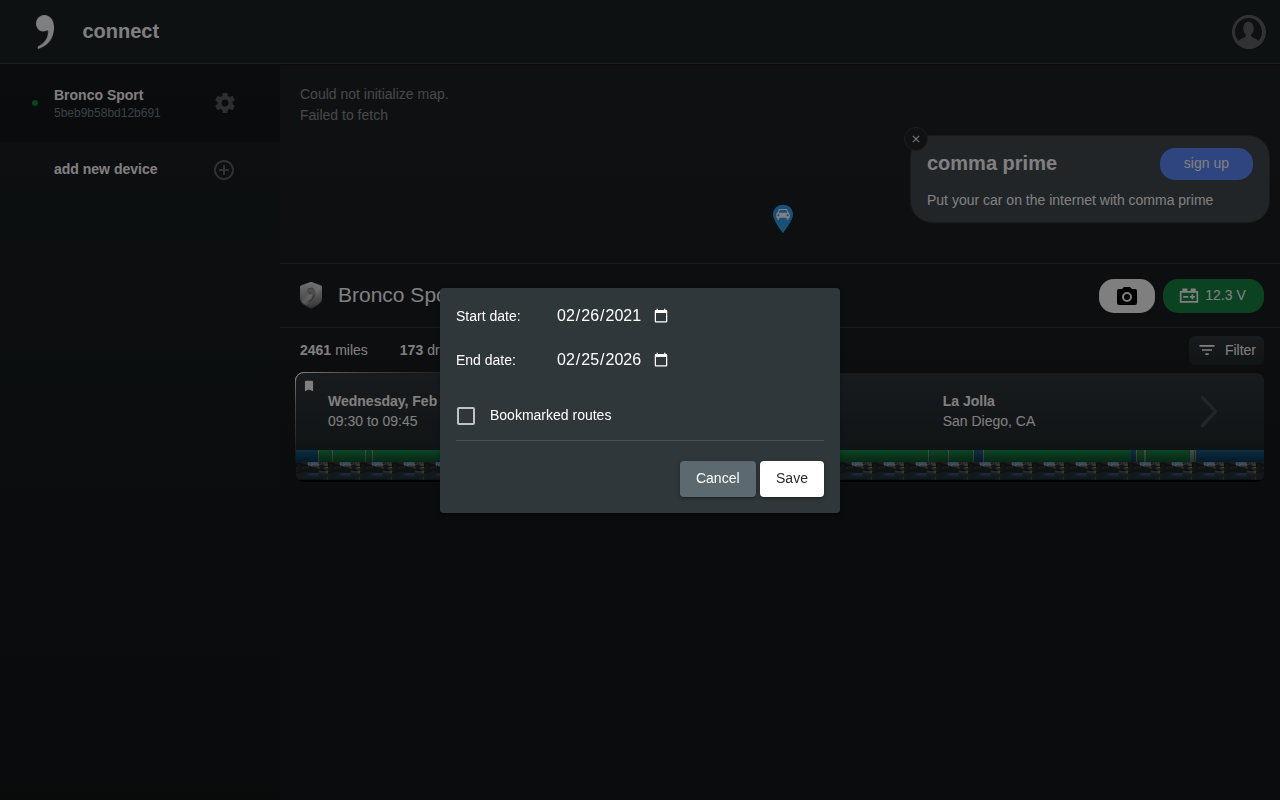Click the add new device plus icon
Screen dimensions: 1280x800
pos(224,170)
